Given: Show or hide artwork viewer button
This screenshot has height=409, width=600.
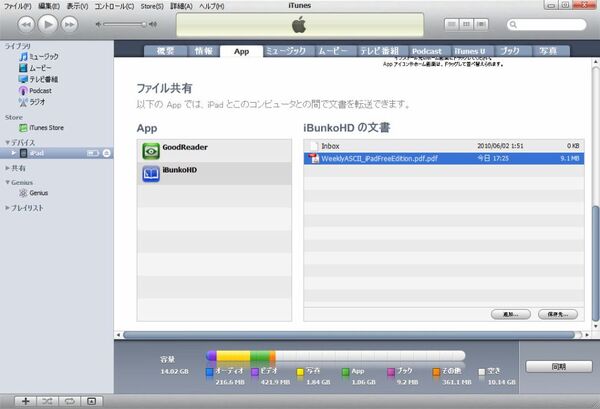Looking at the screenshot, I should [x=91, y=401].
